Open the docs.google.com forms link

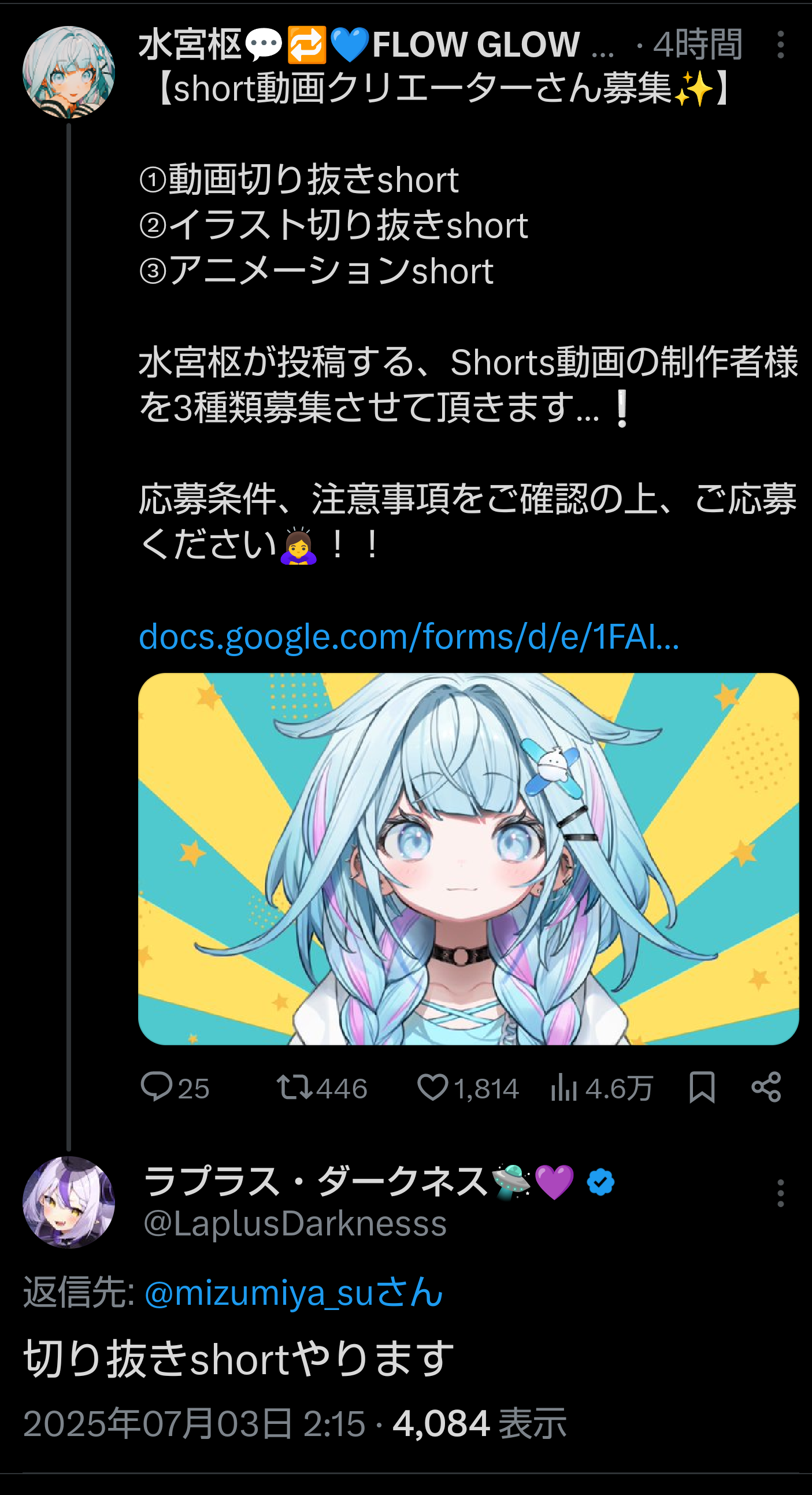click(409, 637)
